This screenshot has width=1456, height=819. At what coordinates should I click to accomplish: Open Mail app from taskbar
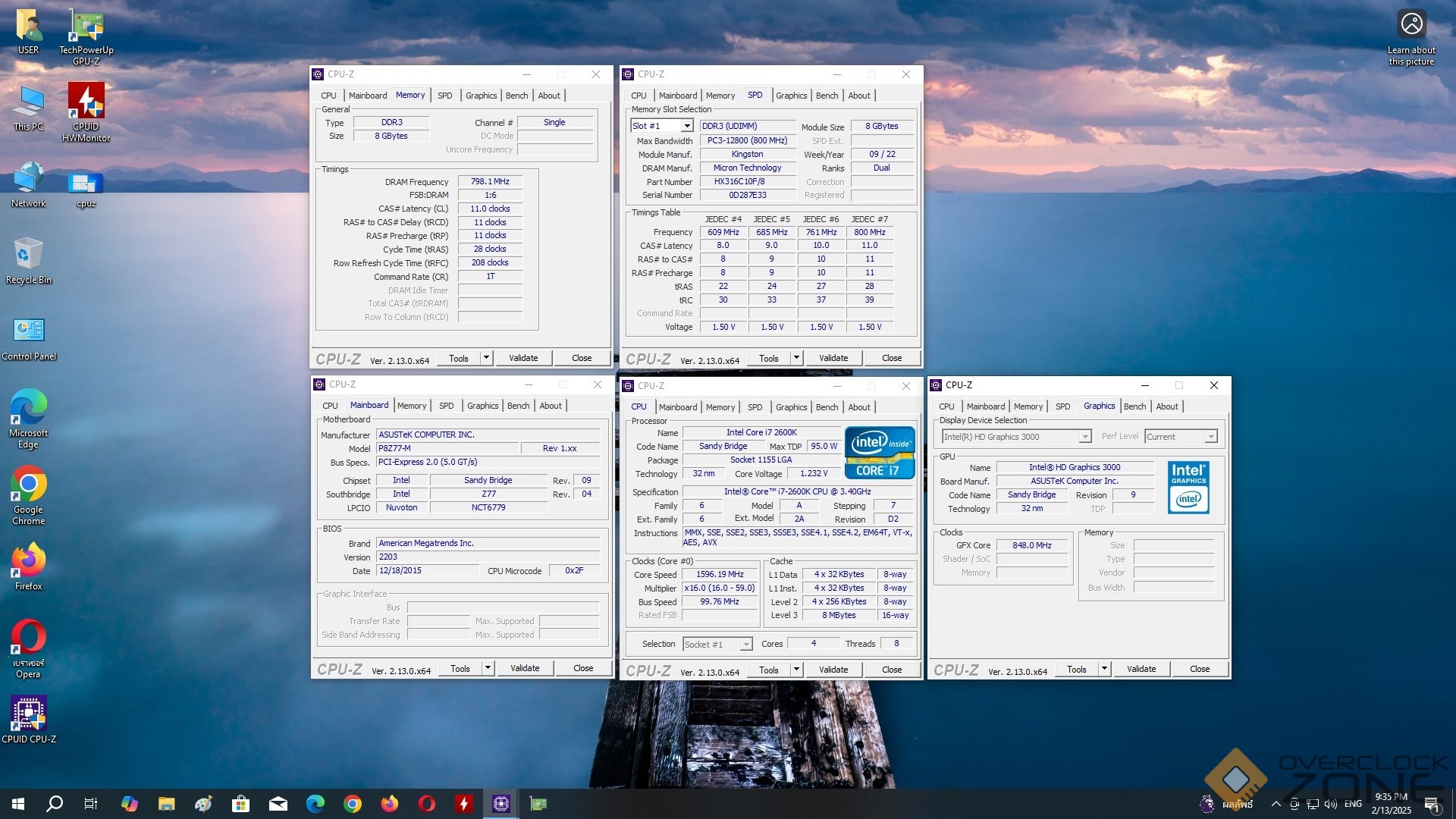278,804
